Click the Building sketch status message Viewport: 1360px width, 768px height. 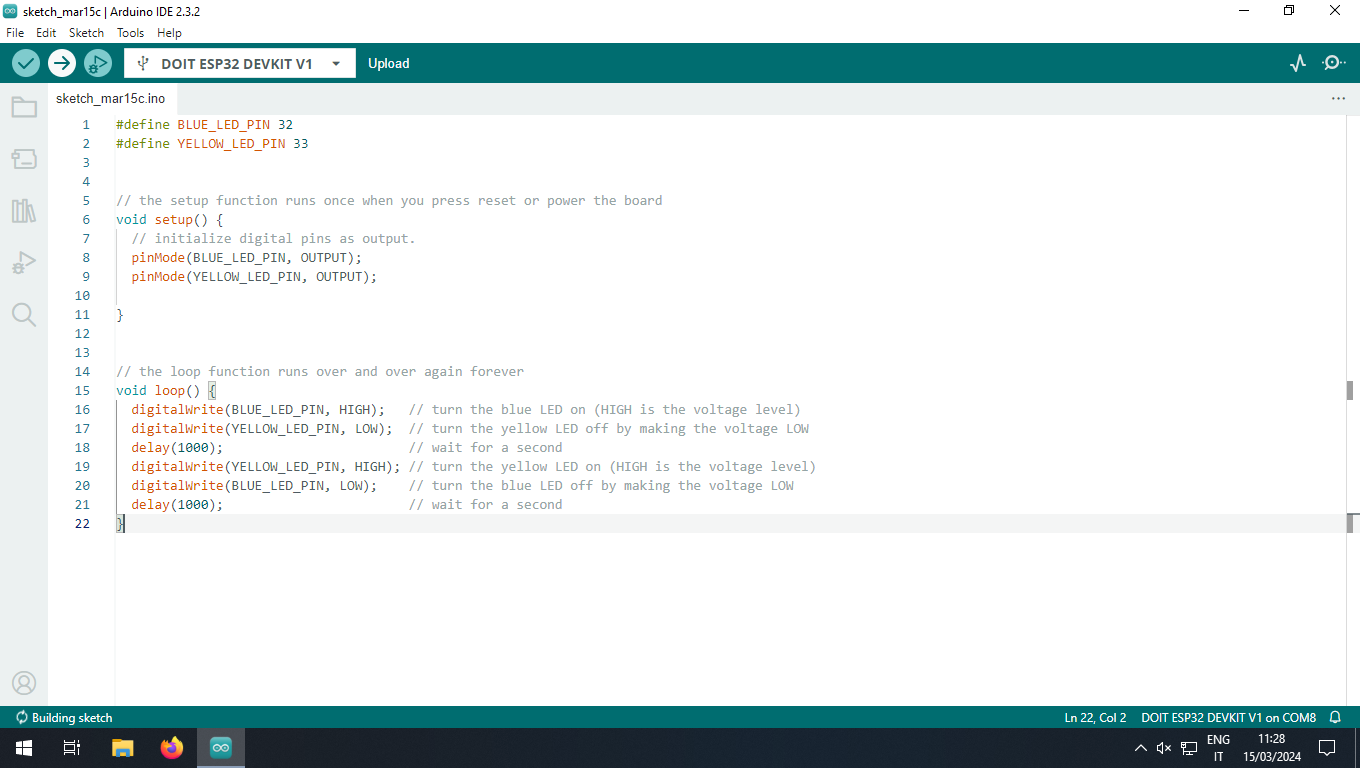(64, 718)
